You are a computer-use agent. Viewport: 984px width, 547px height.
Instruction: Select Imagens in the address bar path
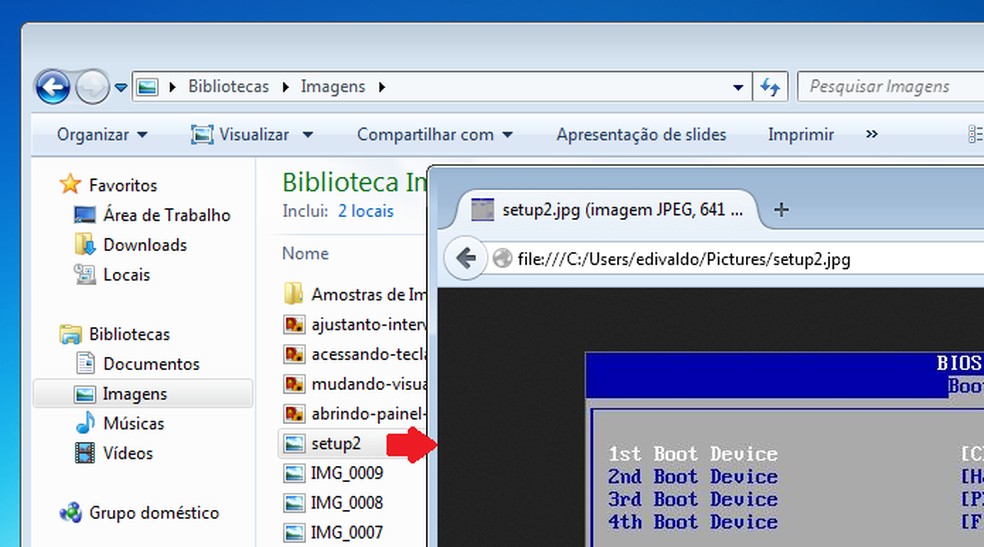point(333,87)
